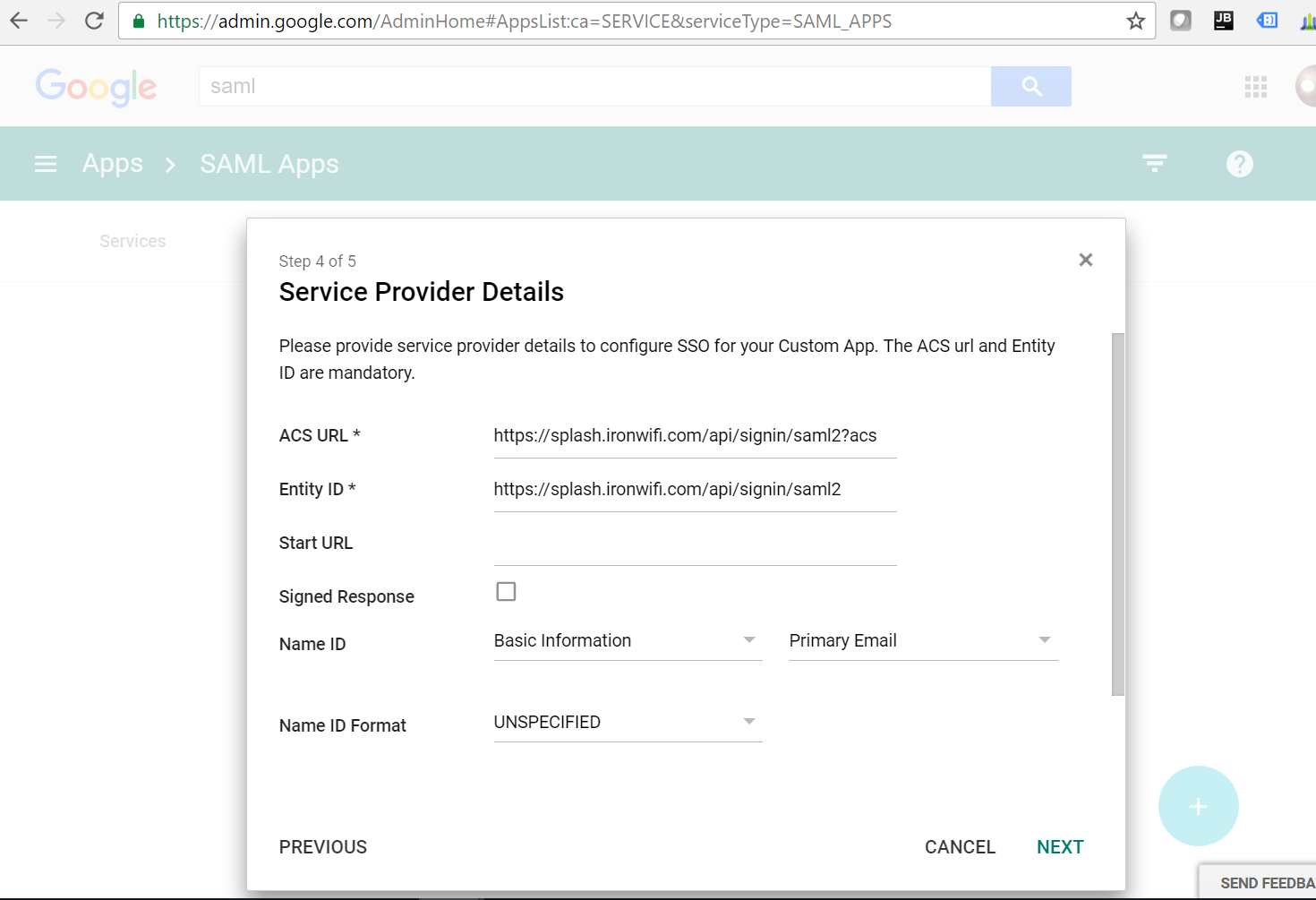Click PREVIOUS to go back a step
Image resolution: width=1316 pixels, height=900 pixels.
[x=322, y=846]
